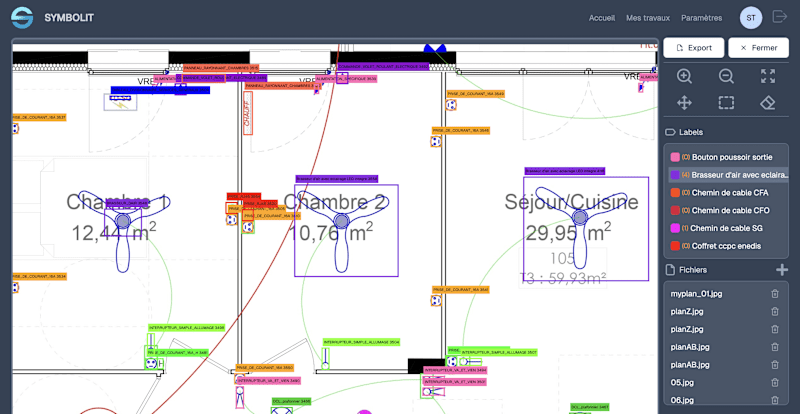Click the magenta swatch of Chemin de cable SG
800x414 pixels.
click(675, 228)
